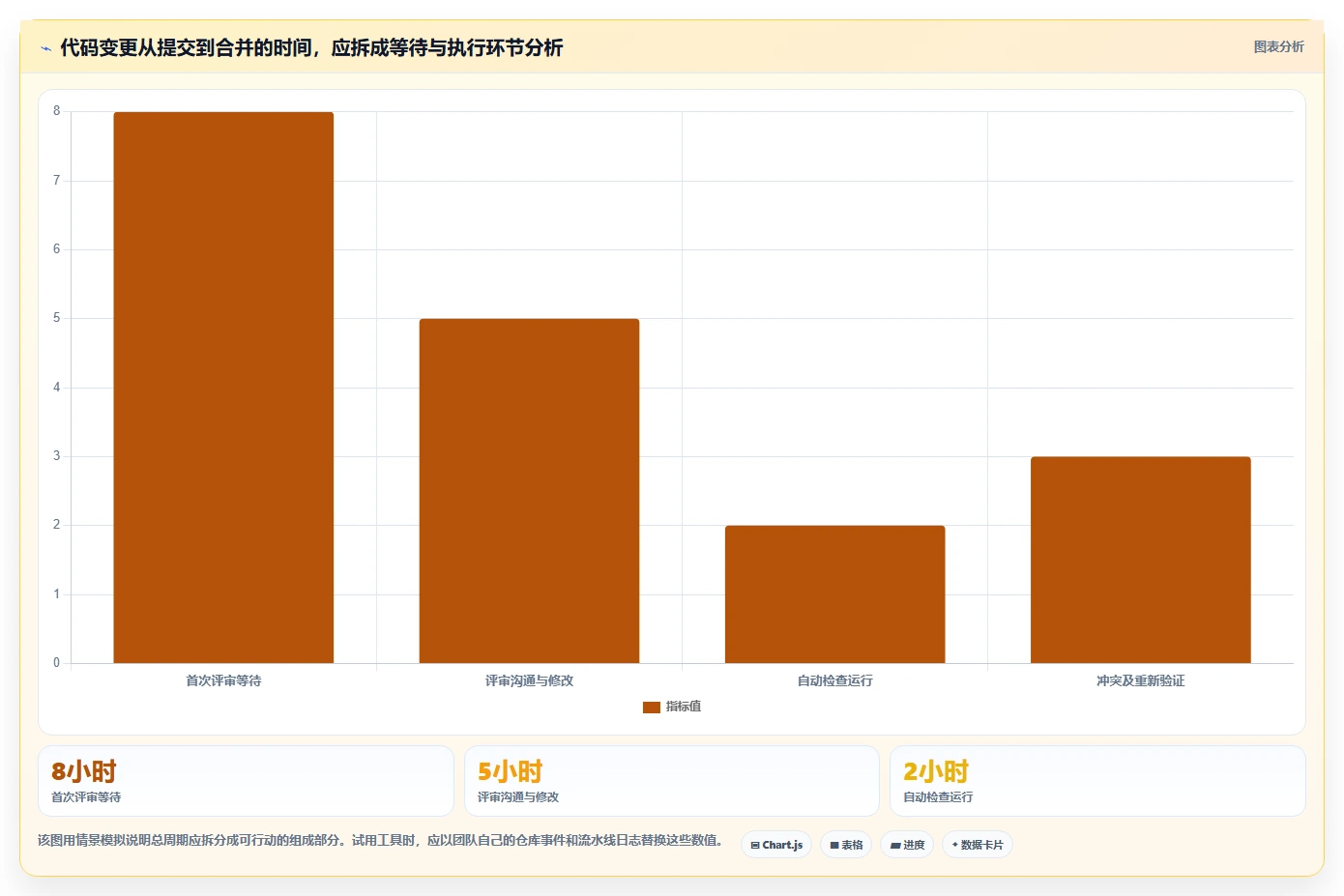This screenshot has width=1344, height=896.
Task: Click the icon before the page title
Action: click(45, 48)
